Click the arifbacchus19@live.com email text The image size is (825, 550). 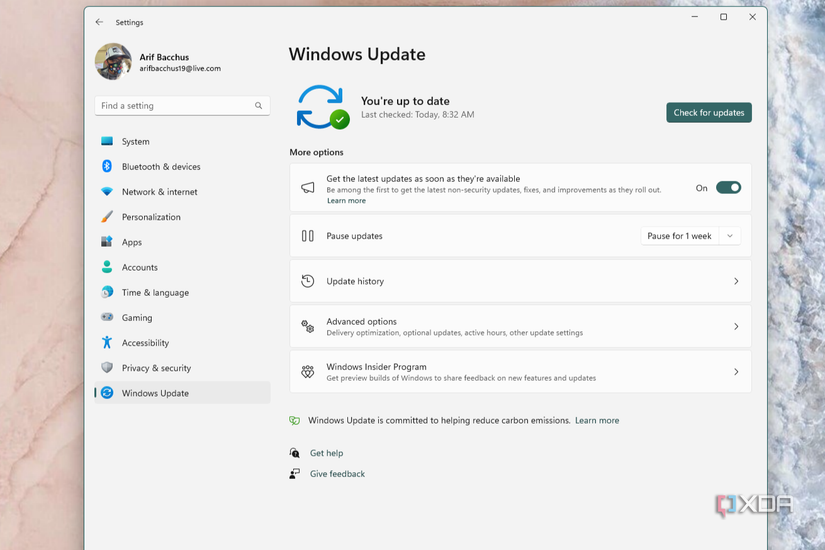point(180,68)
